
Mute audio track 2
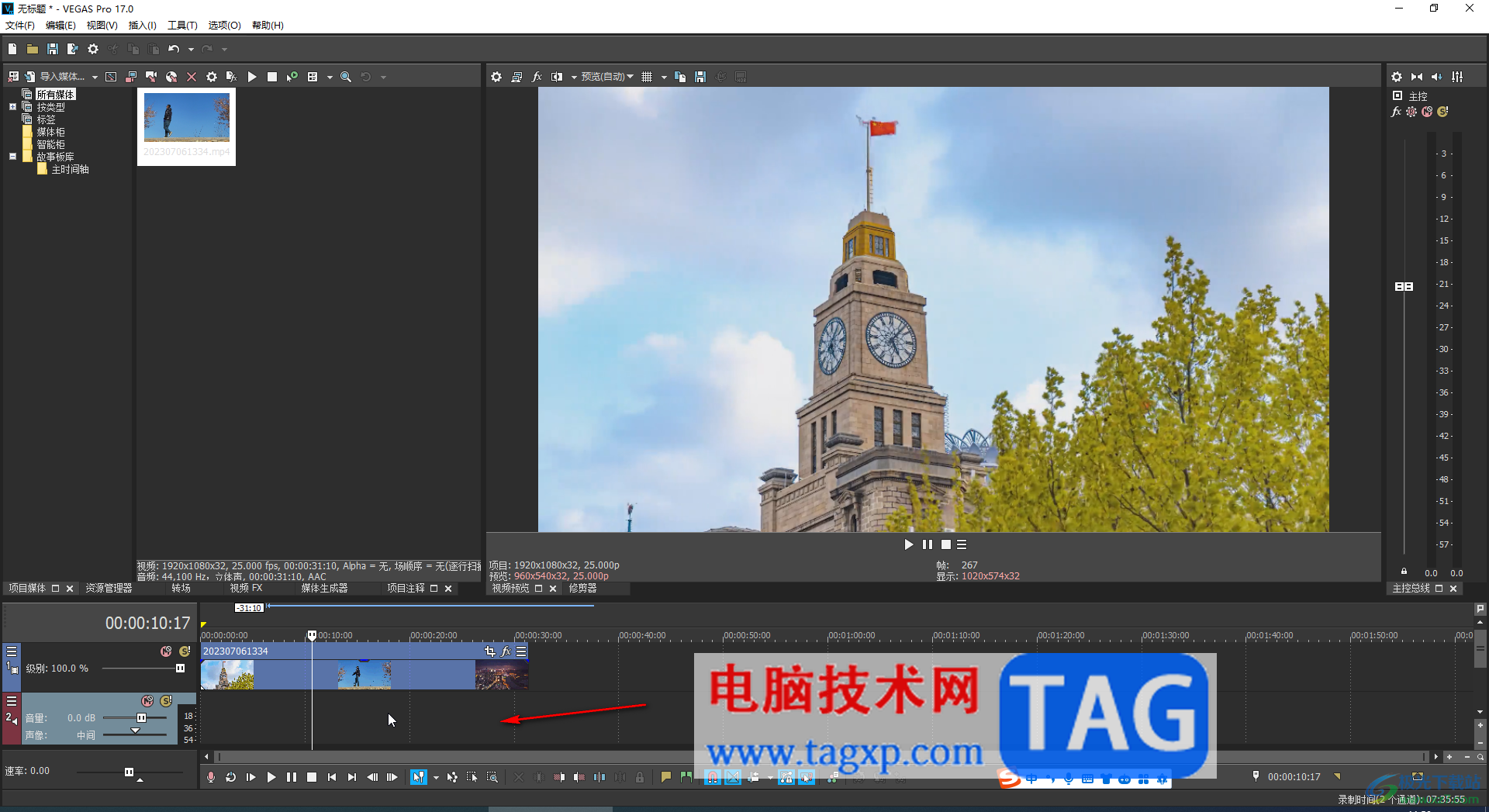pos(147,701)
